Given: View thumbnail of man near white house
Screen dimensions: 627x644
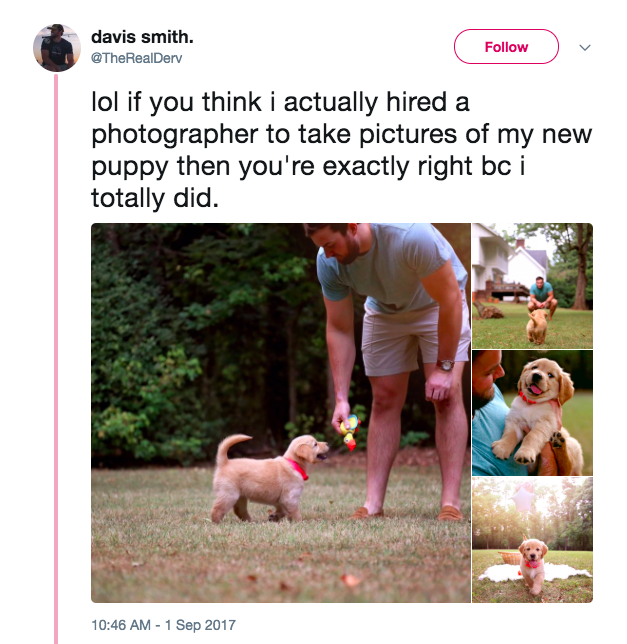Looking at the screenshot, I should click(532, 285).
